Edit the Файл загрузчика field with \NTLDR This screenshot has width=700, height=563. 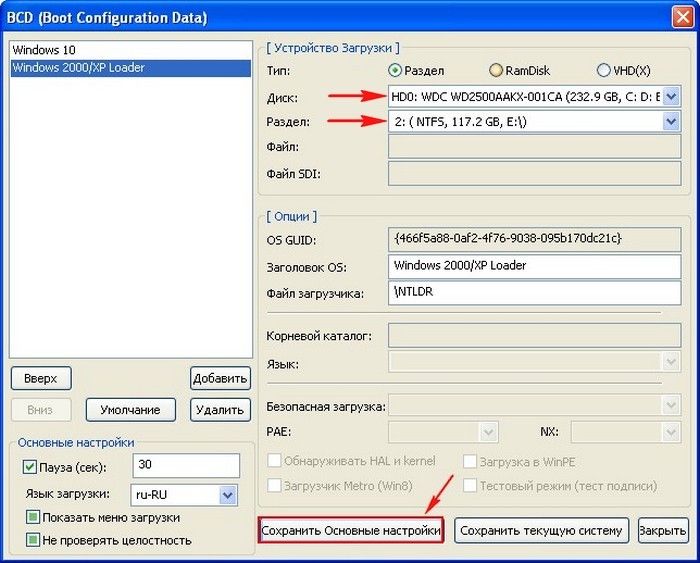coord(534,293)
